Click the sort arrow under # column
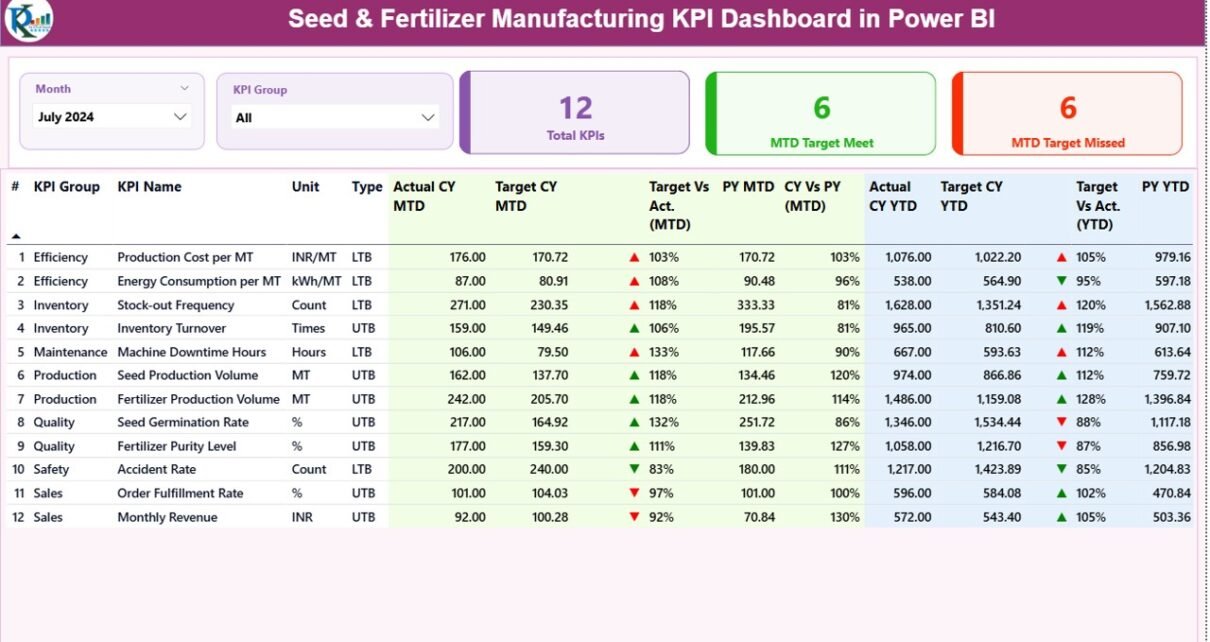The image size is (1210, 642). (15, 236)
